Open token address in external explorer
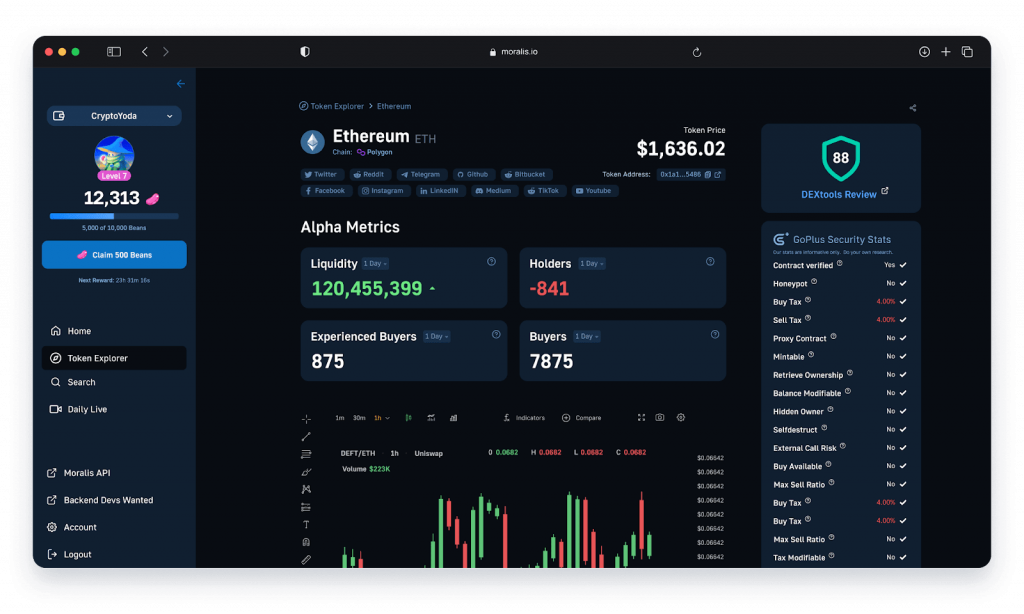1024x614 pixels. (x=718, y=174)
